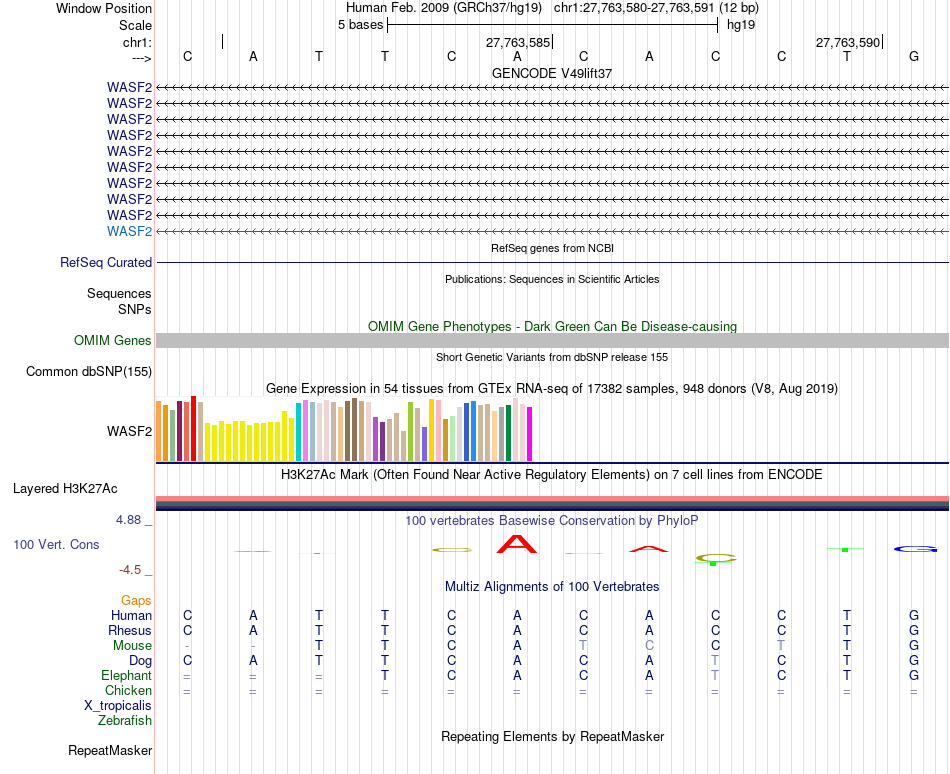Open the H3K27Ac Mark track title
Viewport: 950px width, 774px height.
pyautogui.click(x=552, y=474)
